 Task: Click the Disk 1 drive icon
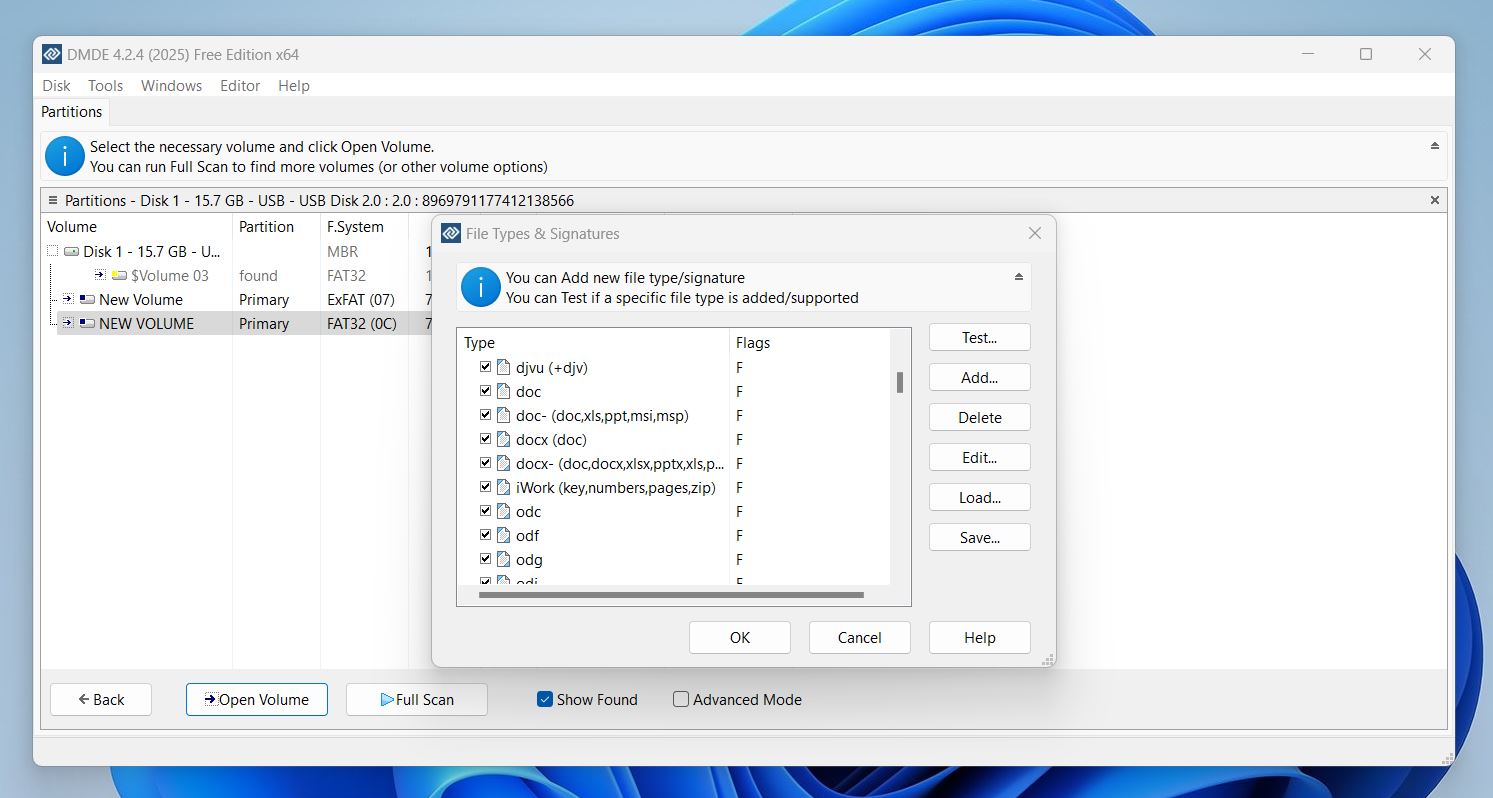[71, 252]
